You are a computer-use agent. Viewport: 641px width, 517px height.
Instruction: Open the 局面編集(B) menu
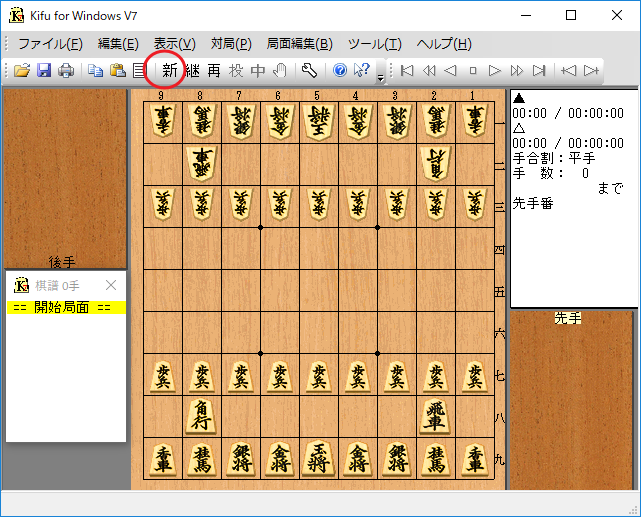[299, 44]
